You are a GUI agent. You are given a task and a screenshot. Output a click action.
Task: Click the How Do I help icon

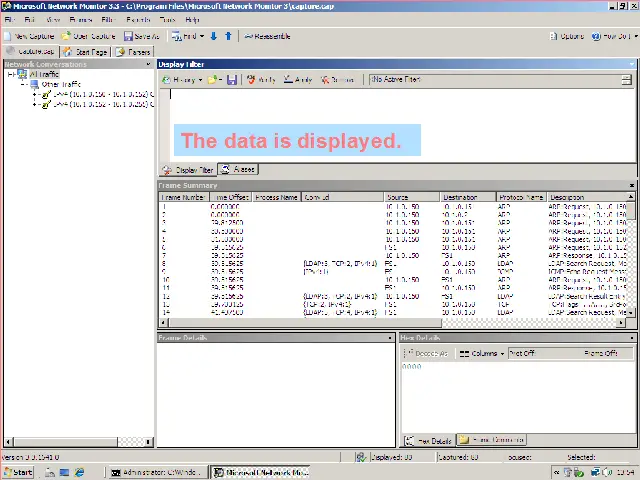[x=596, y=36]
